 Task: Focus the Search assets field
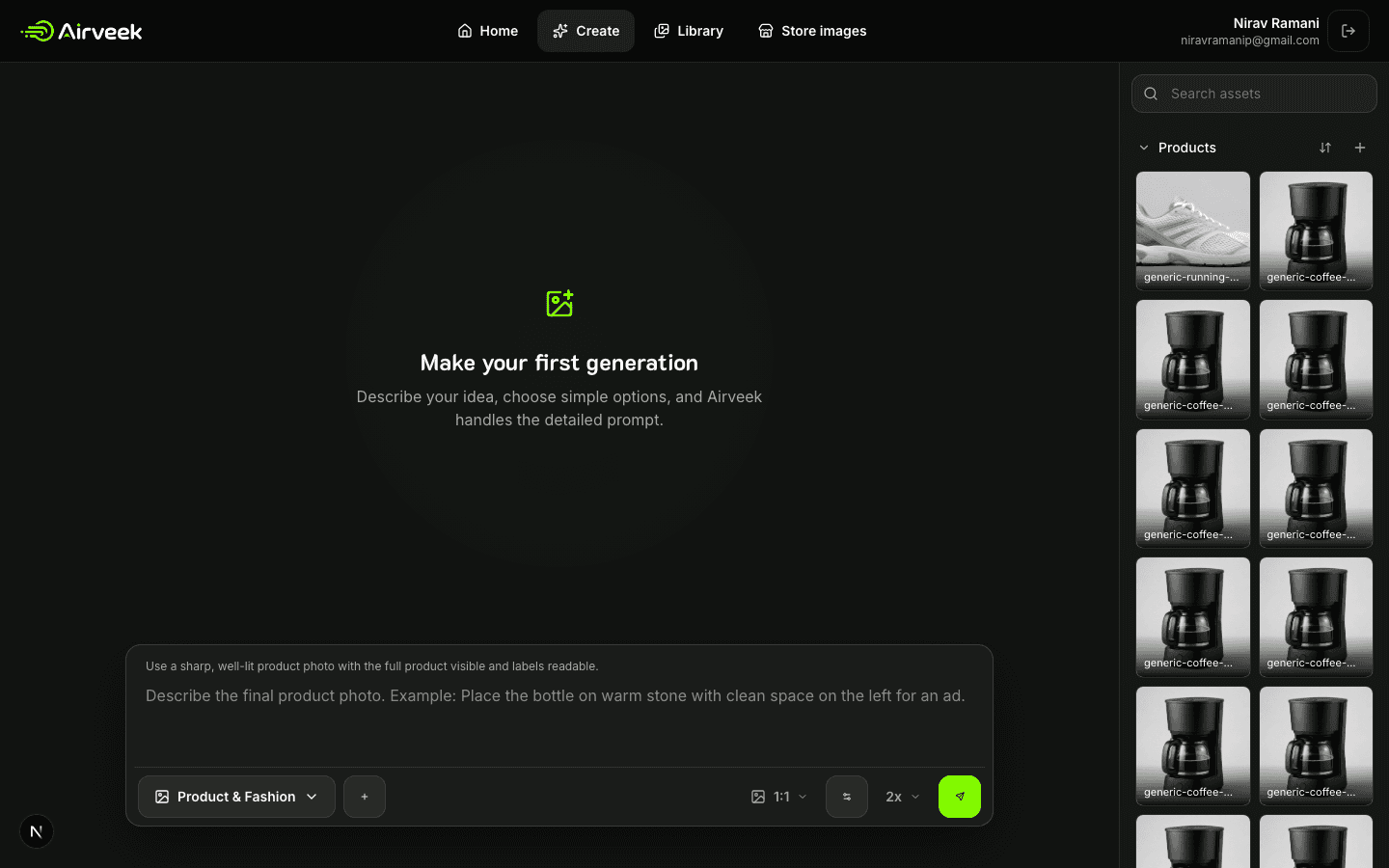click(1254, 94)
